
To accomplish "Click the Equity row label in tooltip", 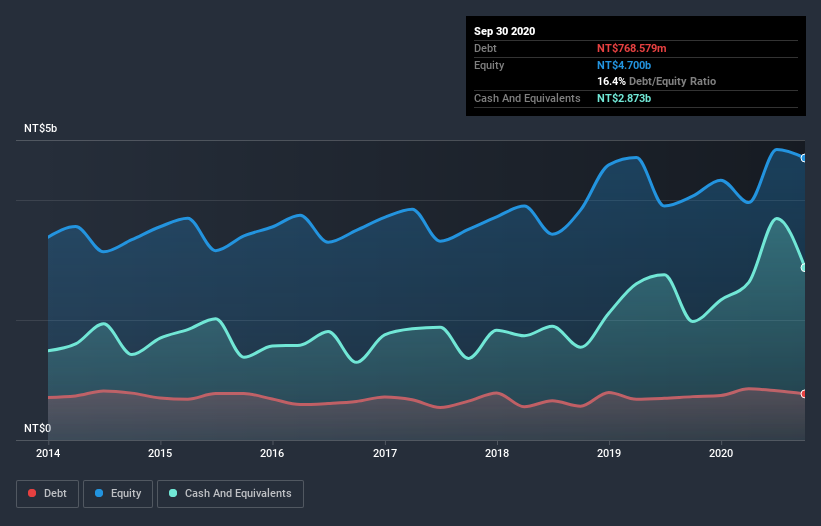I will (489, 65).
